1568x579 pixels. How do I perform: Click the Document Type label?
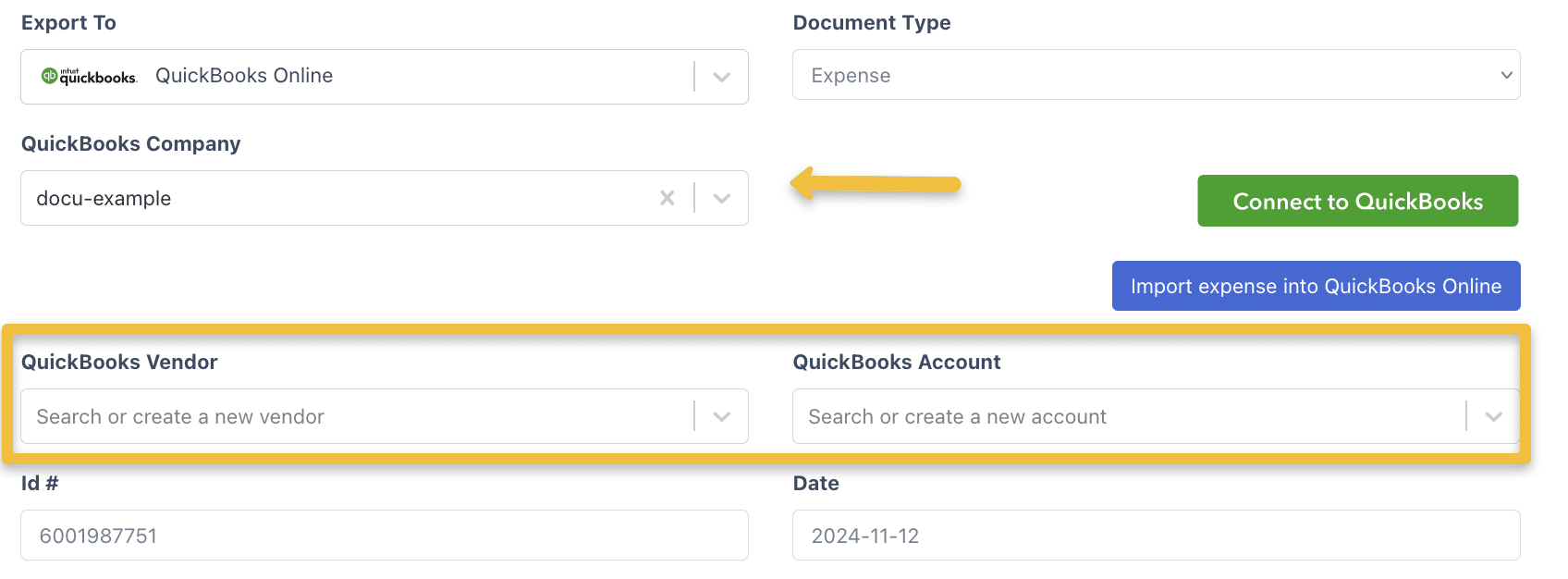pyautogui.click(x=872, y=23)
